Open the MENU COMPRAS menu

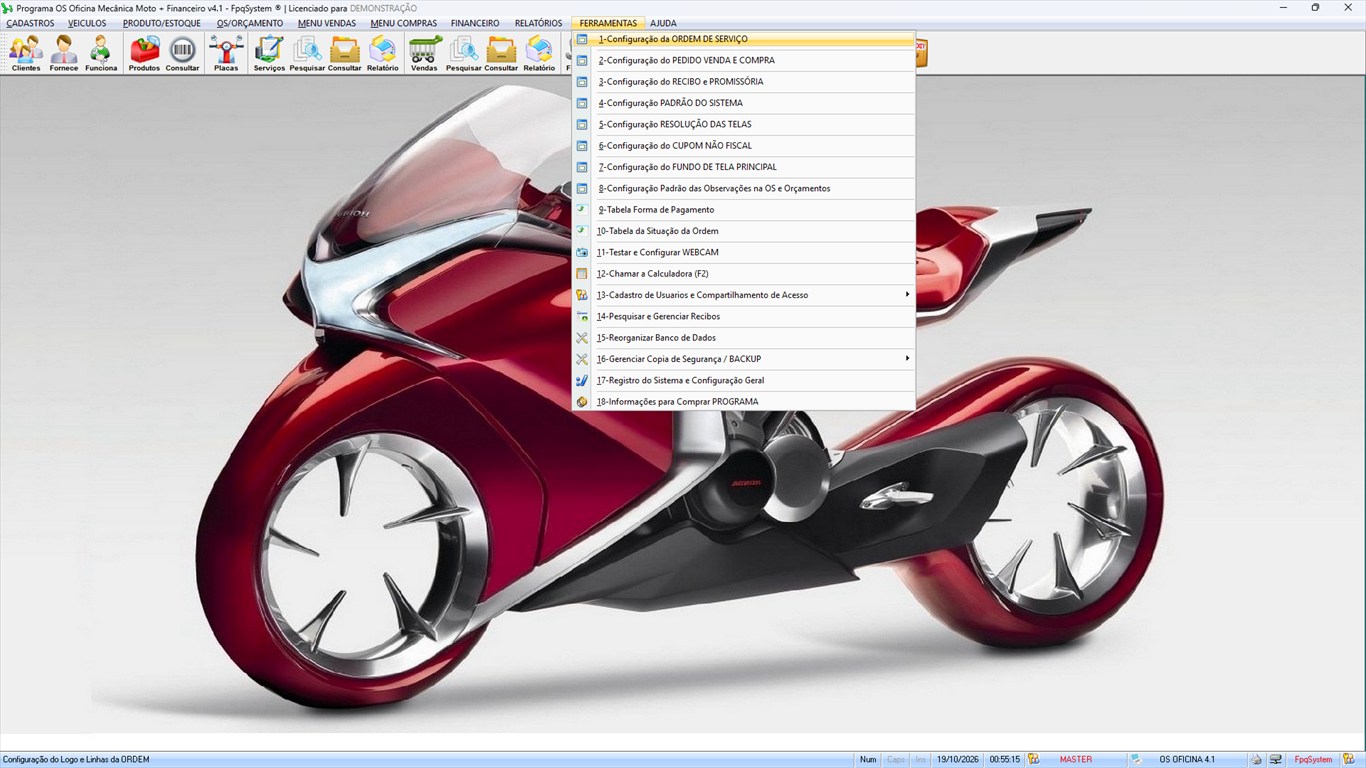click(x=403, y=23)
